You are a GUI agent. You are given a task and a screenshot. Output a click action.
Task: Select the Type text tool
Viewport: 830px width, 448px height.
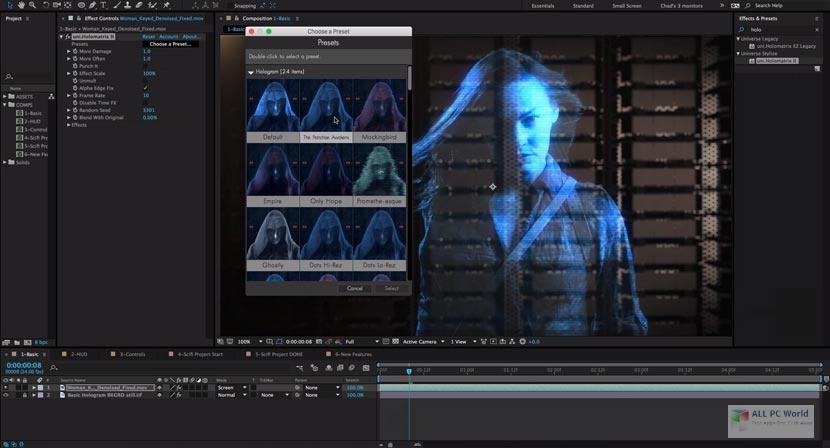[103, 5]
